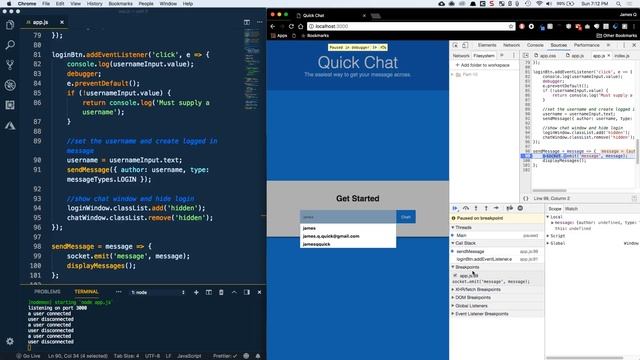Click Add folder to workspace
This screenshot has width=640, height=360.
482,65
